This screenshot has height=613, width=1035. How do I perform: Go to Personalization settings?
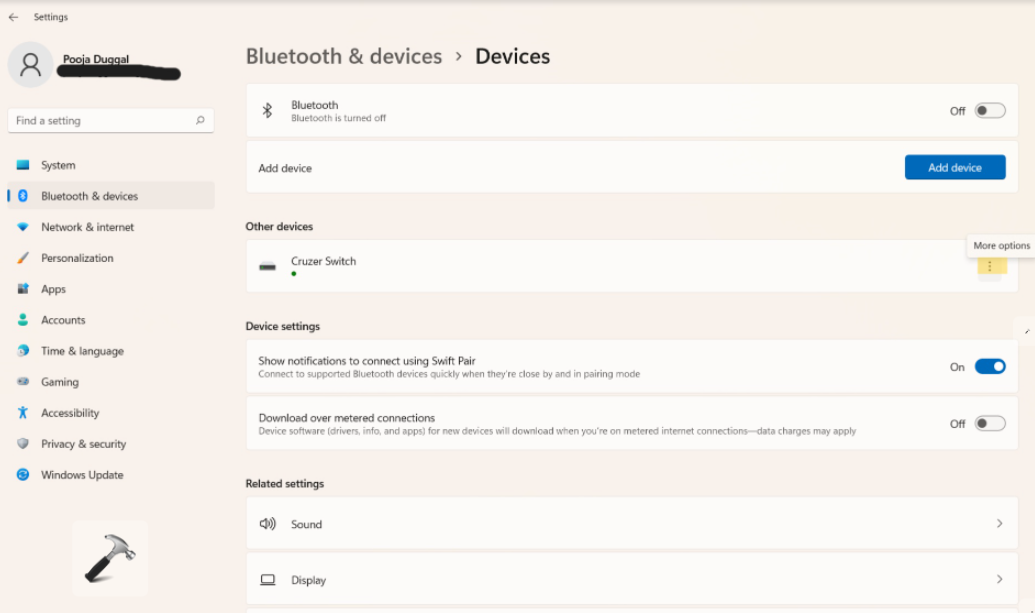(x=77, y=258)
